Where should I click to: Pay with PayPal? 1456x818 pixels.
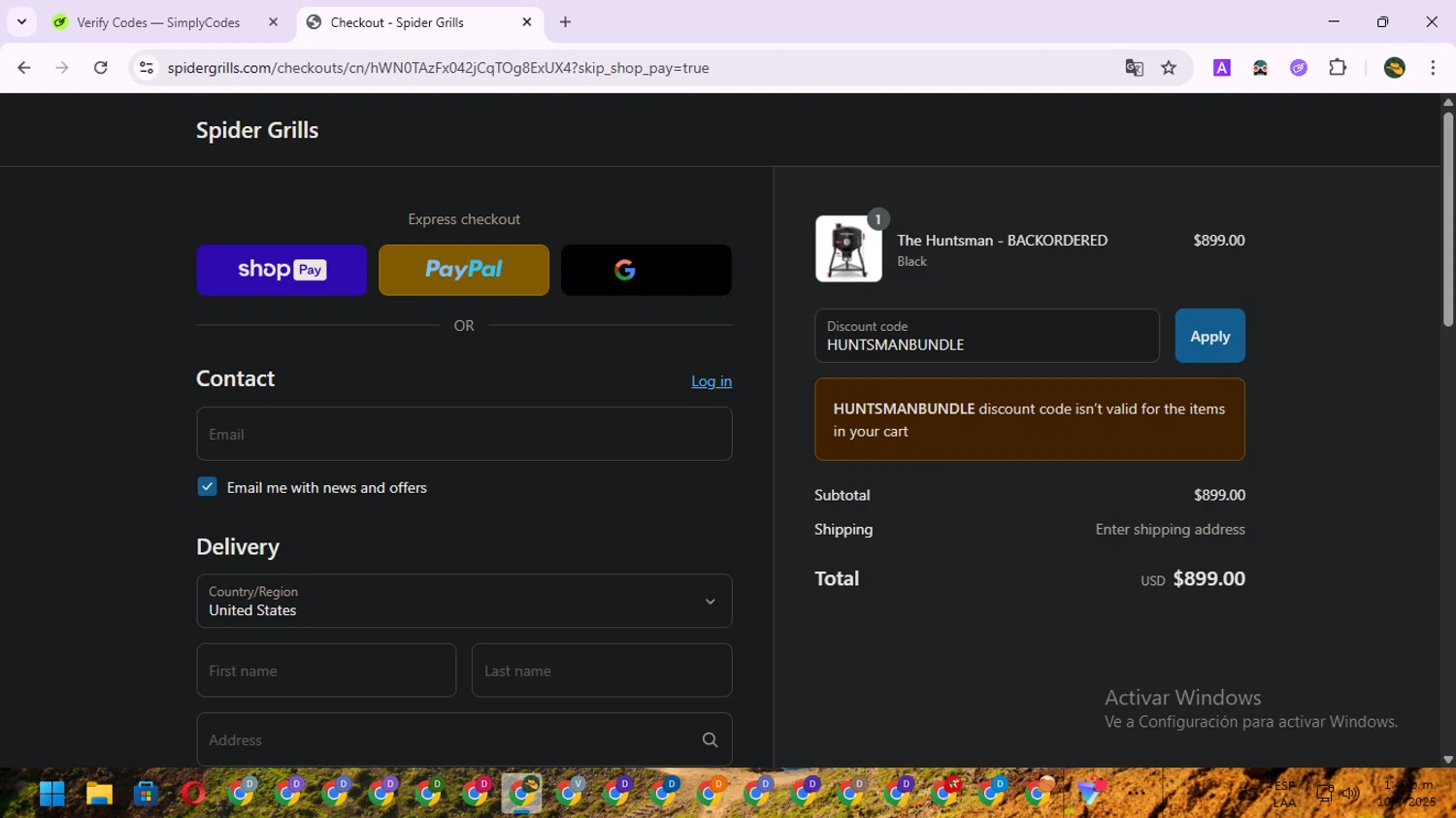pos(464,270)
